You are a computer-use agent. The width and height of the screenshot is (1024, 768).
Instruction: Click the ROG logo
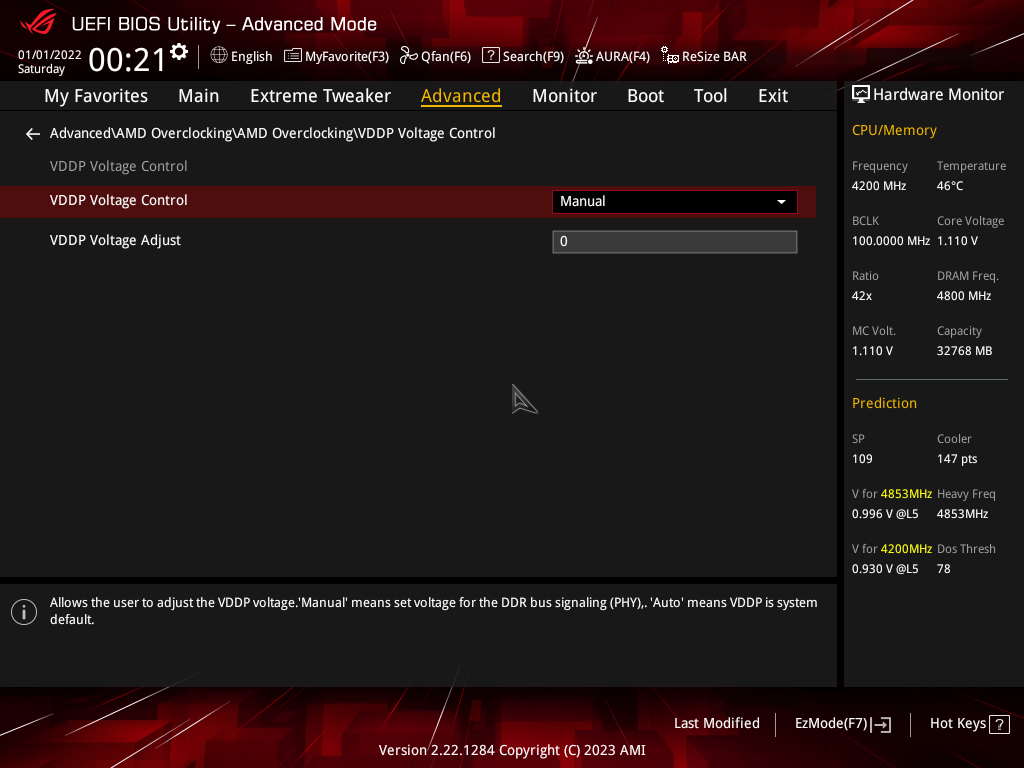coord(39,23)
